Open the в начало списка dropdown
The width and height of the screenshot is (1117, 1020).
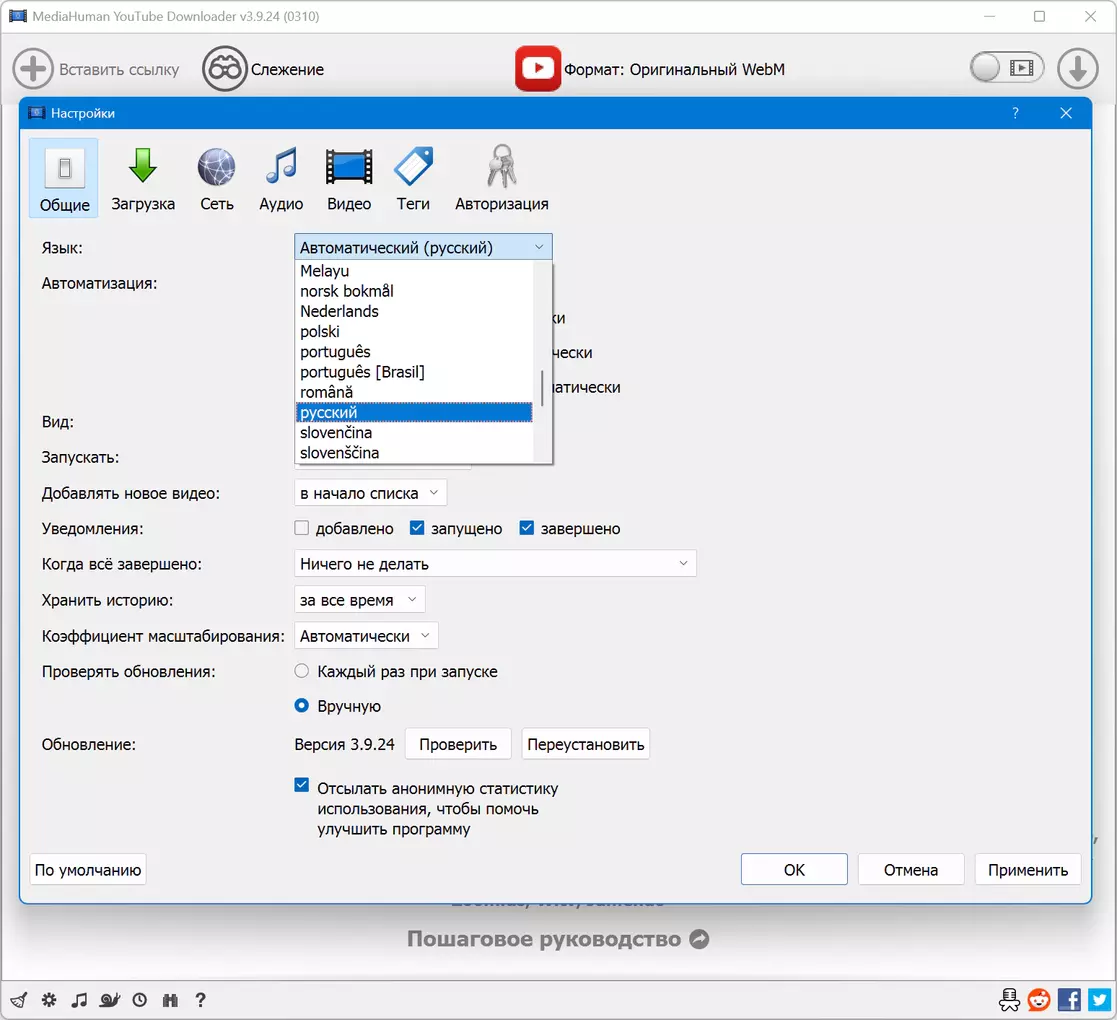click(x=370, y=493)
